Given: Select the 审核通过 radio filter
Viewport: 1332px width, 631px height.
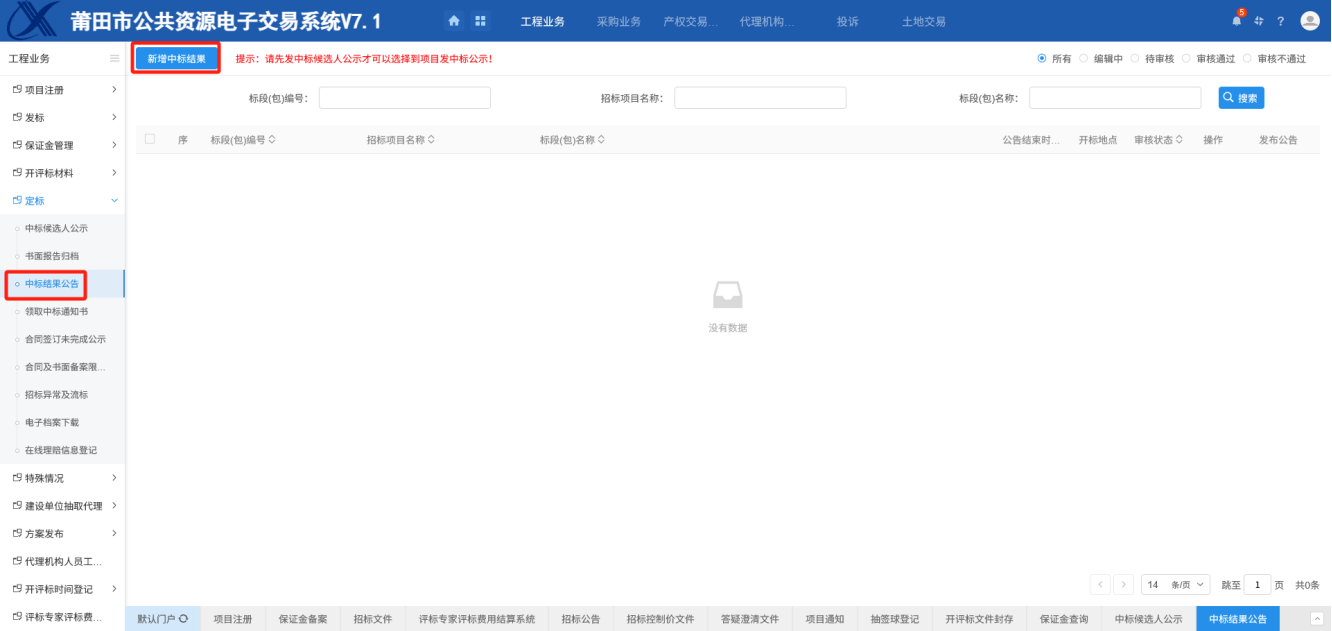Looking at the screenshot, I should 1187,59.
